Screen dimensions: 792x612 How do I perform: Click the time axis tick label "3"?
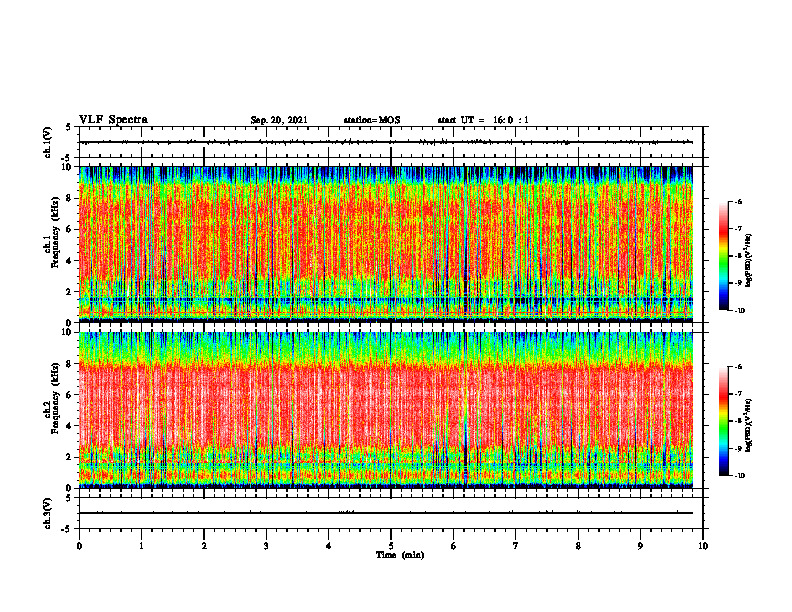tap(266, 546)
